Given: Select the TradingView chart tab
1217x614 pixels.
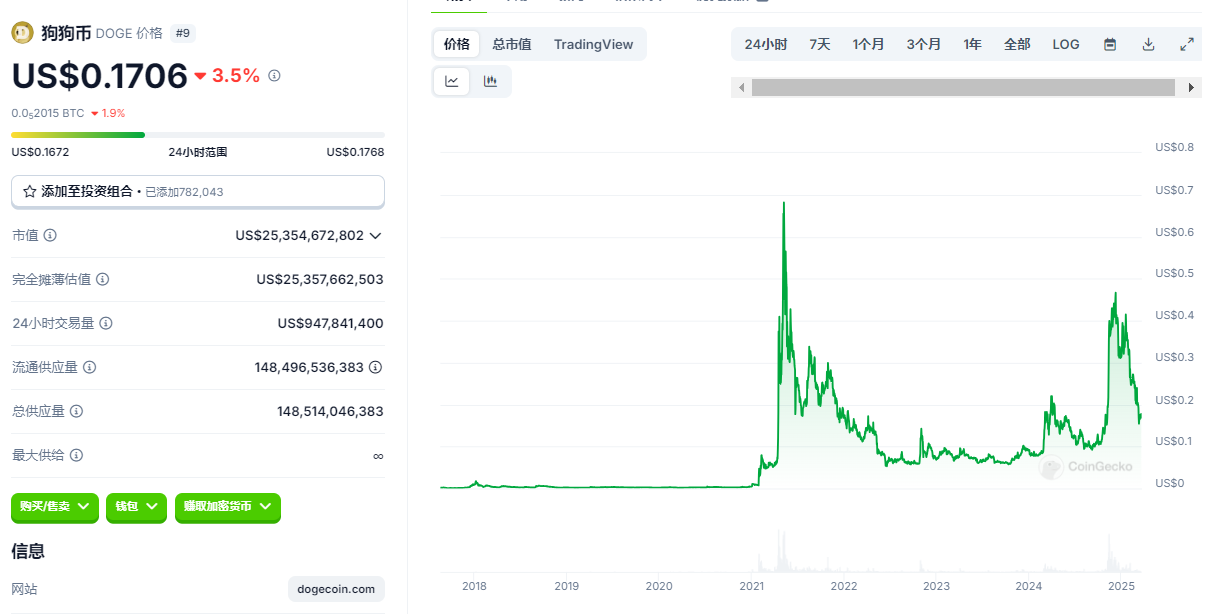Looking at the screenshot, I should (594, 44).
